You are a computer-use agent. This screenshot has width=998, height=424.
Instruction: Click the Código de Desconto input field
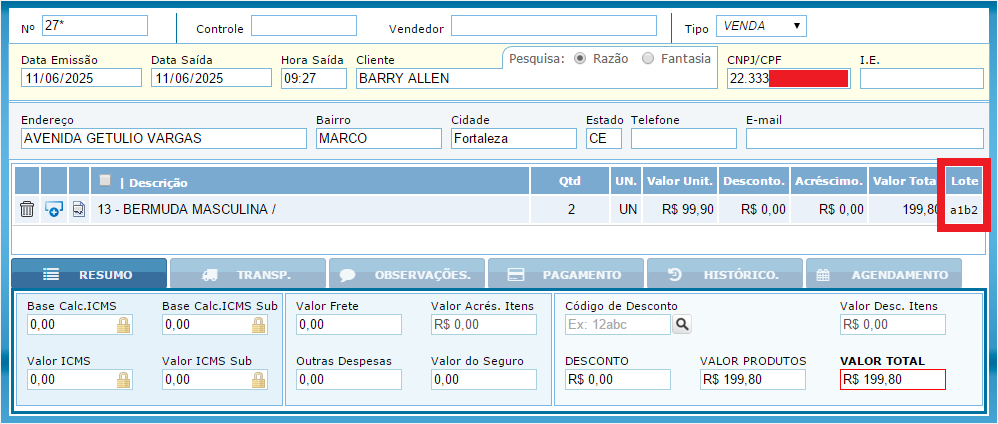click(617, 324)
